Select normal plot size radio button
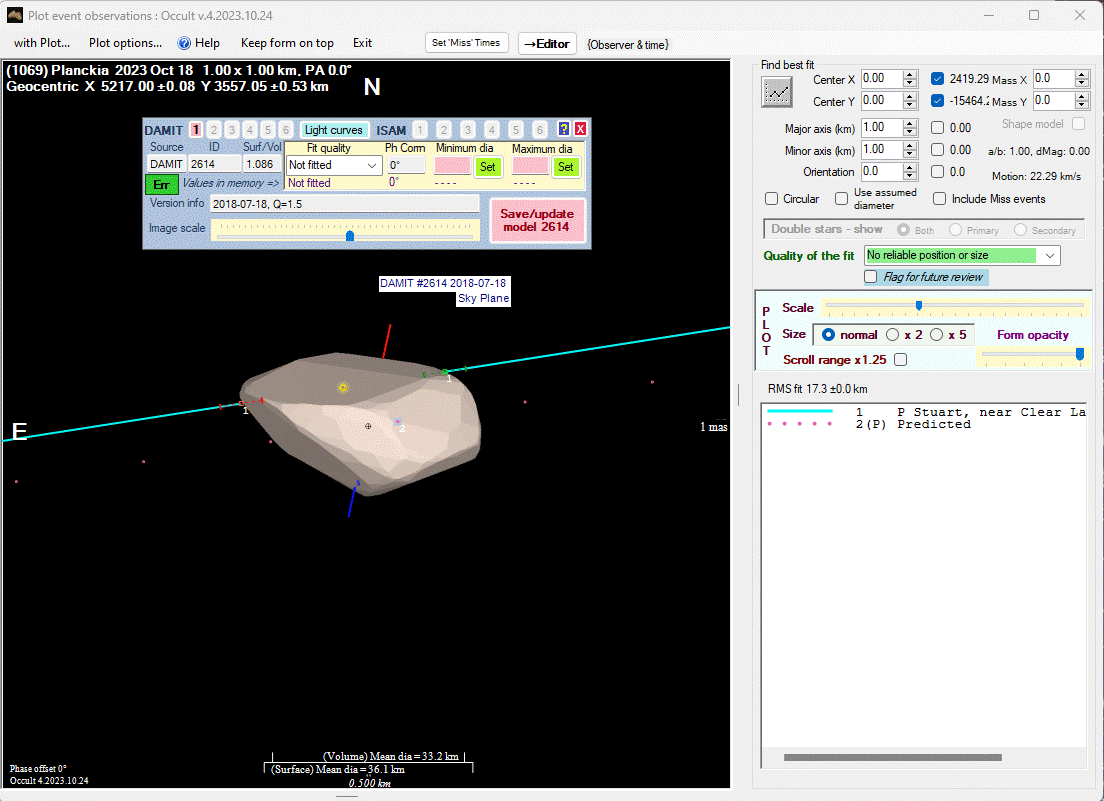This screenshot has height=801, width=1104. (829, 335)
